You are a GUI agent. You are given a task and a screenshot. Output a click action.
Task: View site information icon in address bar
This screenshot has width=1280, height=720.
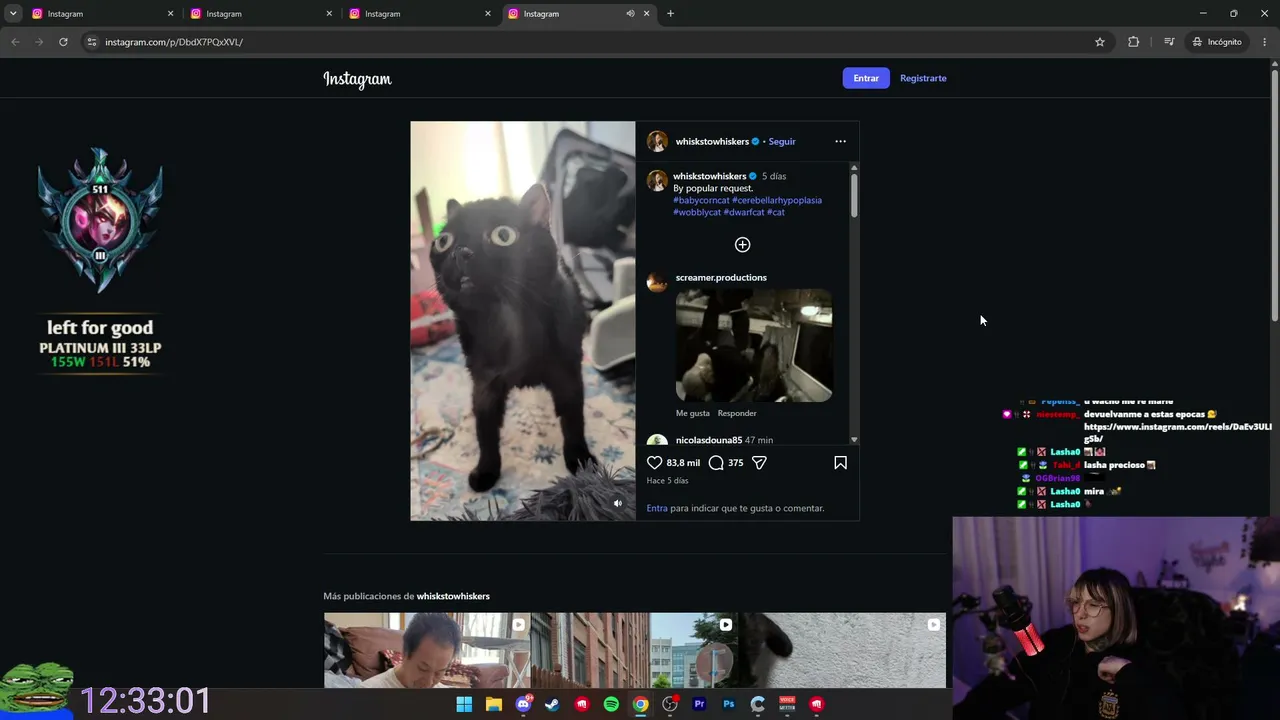click(92, 42)
